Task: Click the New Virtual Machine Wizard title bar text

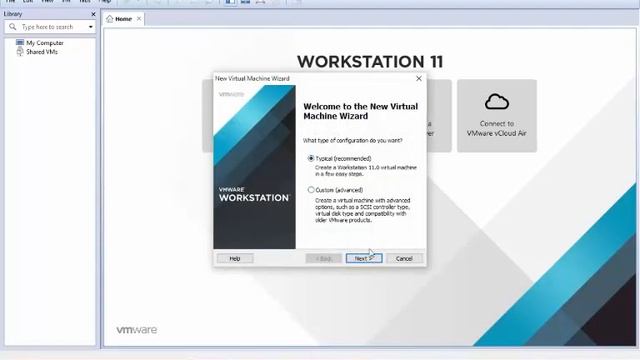Action: [x=252, y=78]
